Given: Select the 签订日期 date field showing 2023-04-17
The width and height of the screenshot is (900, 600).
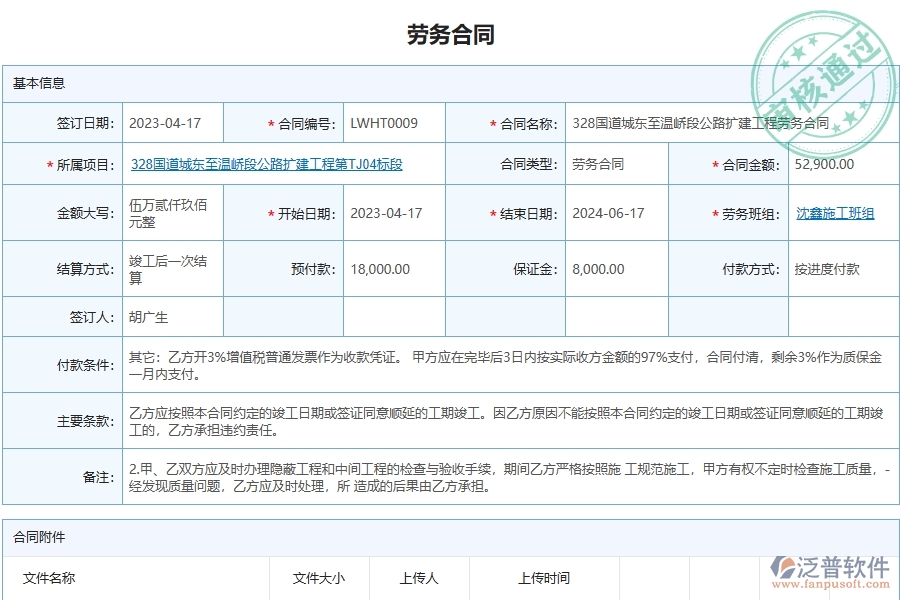Looking at the screenshot, I should coord(167,123).
